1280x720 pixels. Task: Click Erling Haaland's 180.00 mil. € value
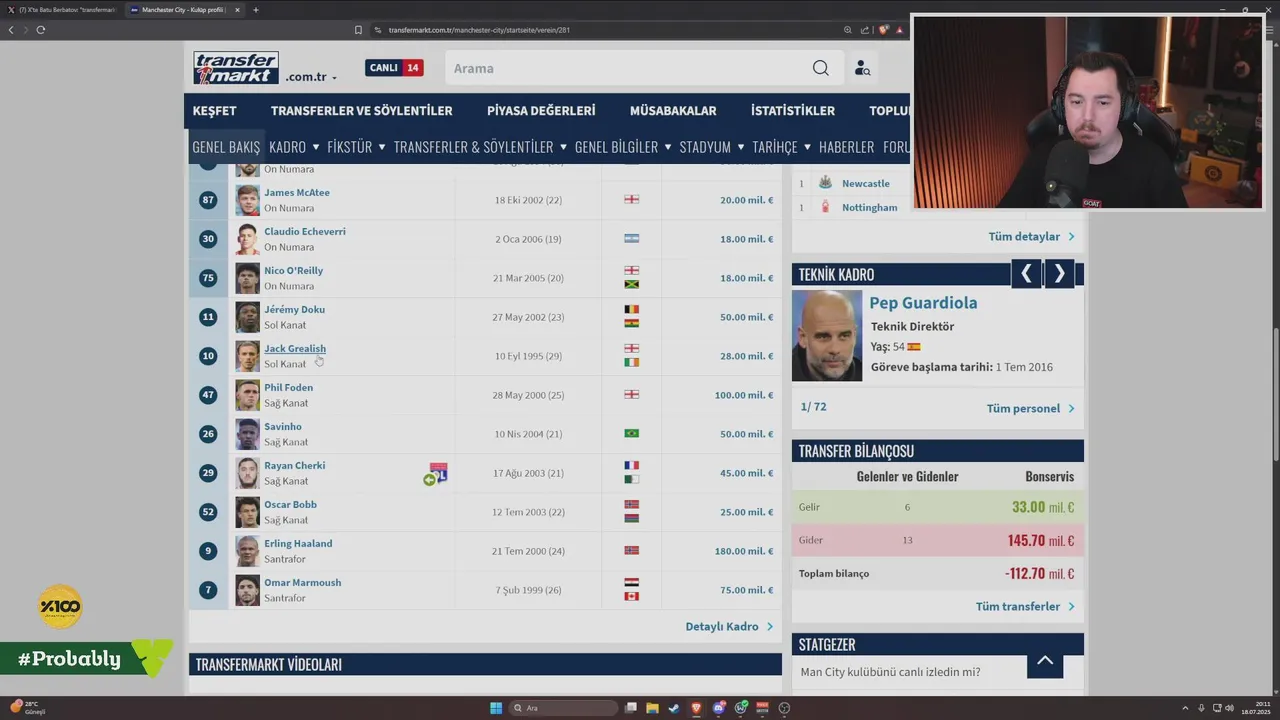coord(744,551)
